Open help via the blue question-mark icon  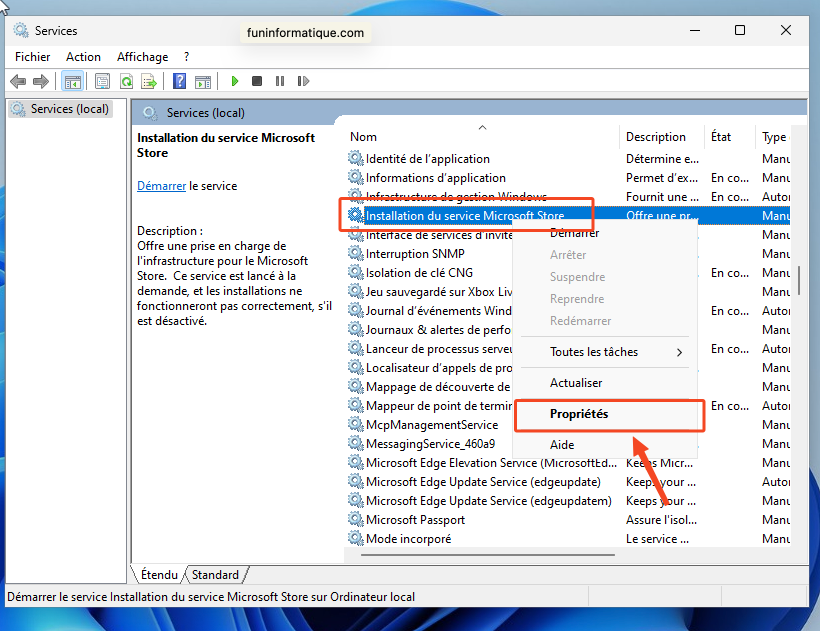click(179, 81)
